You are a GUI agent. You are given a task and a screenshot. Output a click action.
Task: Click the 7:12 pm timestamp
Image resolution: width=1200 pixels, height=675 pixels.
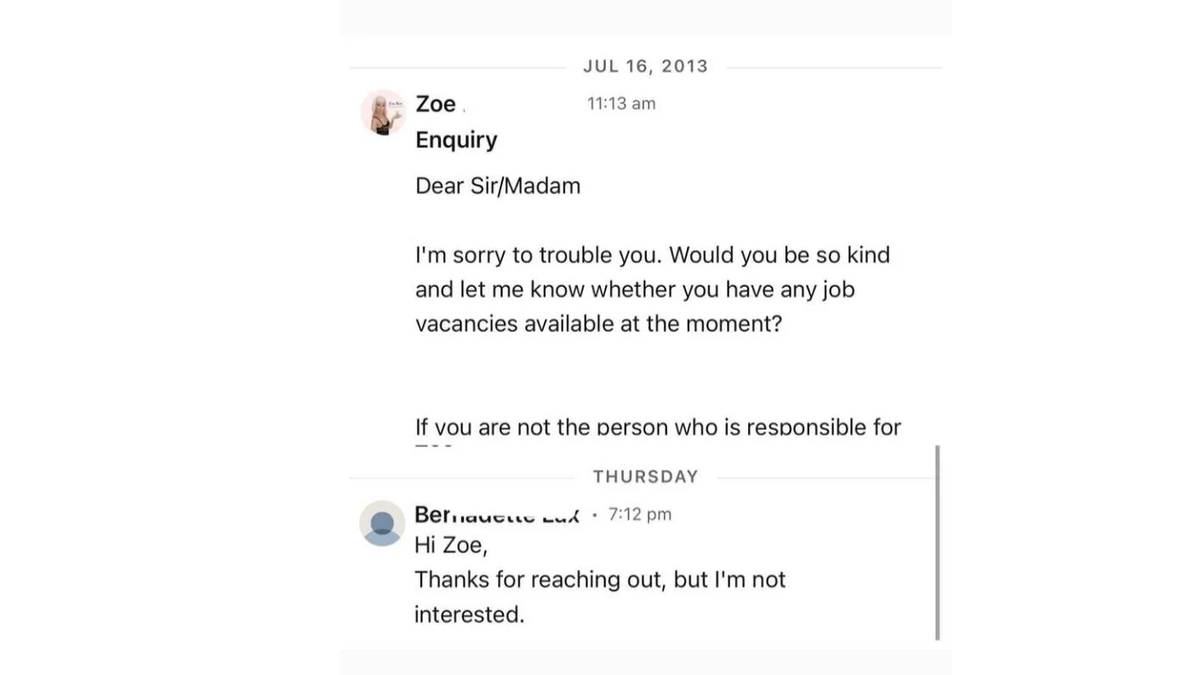[640, 514]
